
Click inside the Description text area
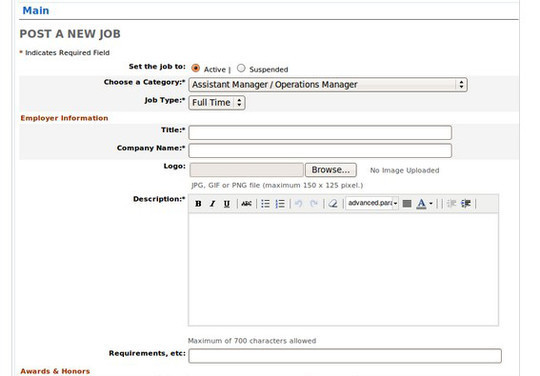[x=343, y=269]
